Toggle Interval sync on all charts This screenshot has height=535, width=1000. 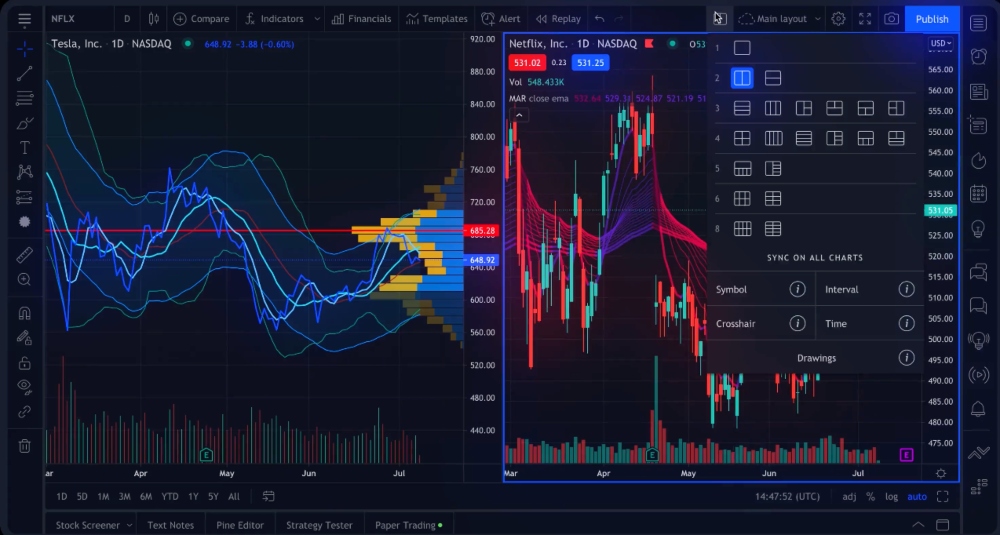coord(842,289)
